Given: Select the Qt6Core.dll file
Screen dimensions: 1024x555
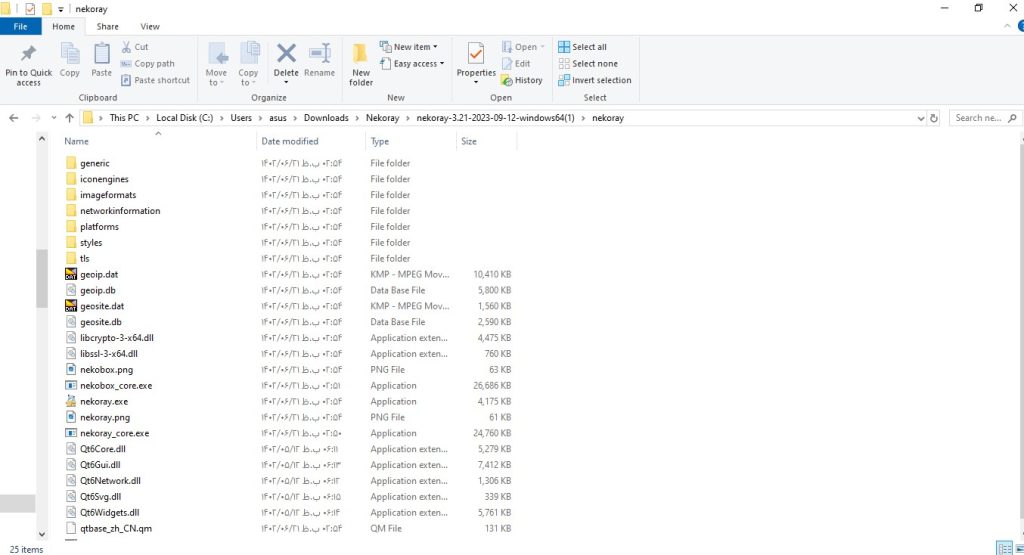Looking at the screenshot, I should point(103,449).
